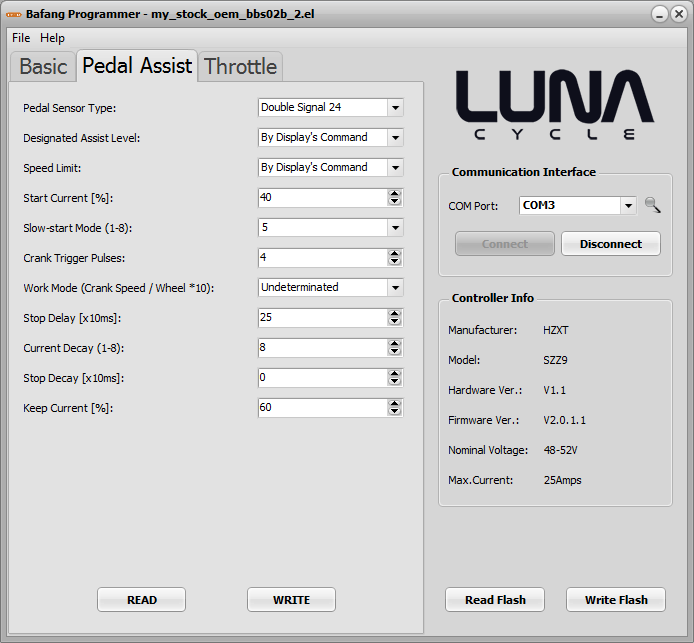Decrease Keep Current with down arrow
This screenshot has height=643, width=694.
coord(395,412)
